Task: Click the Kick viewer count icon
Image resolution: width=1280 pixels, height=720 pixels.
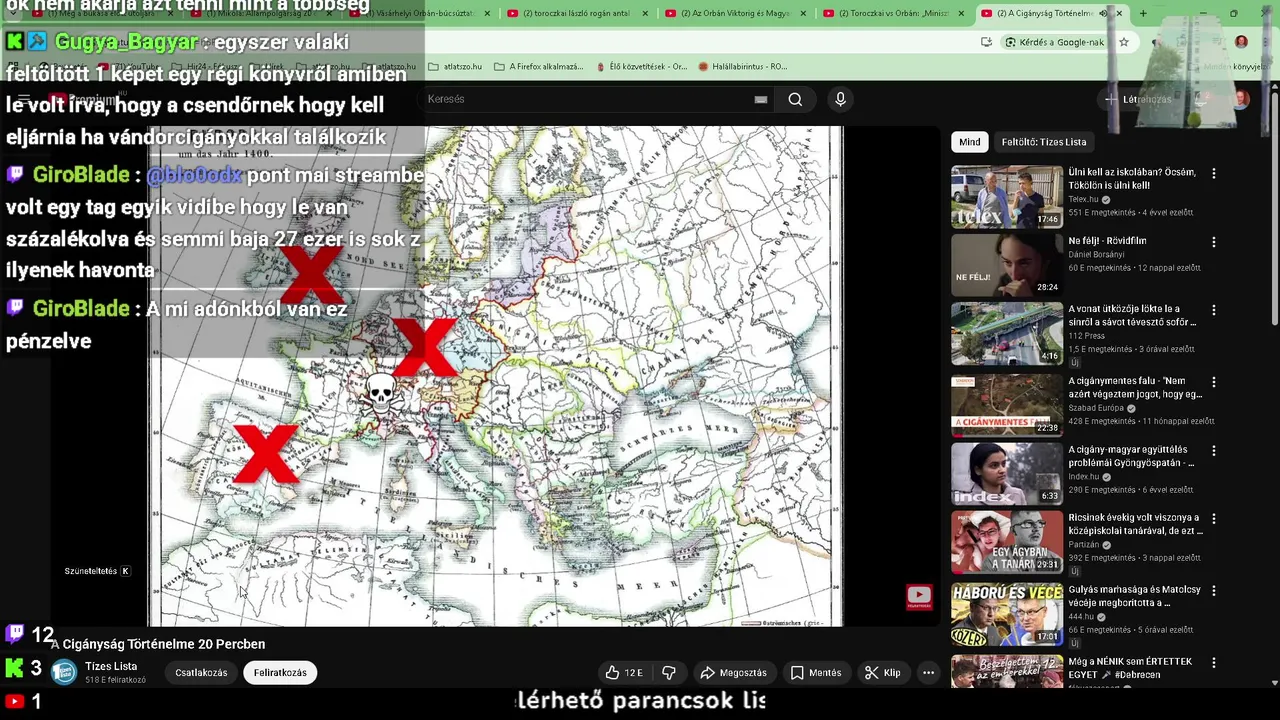Action: (14, 667)
